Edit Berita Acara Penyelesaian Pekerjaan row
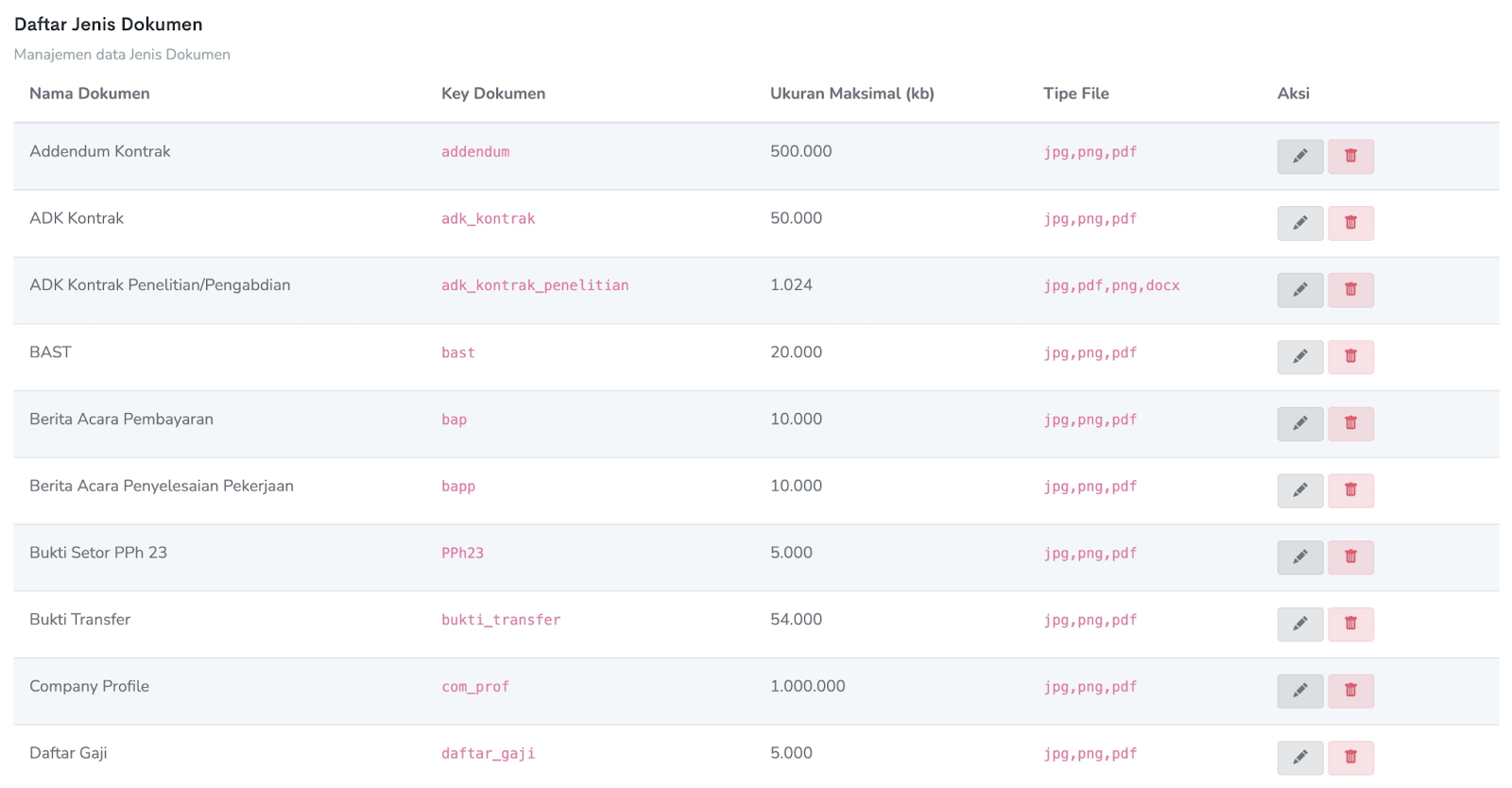This screenshot has width=1512, height=788. pos(1299,490)
